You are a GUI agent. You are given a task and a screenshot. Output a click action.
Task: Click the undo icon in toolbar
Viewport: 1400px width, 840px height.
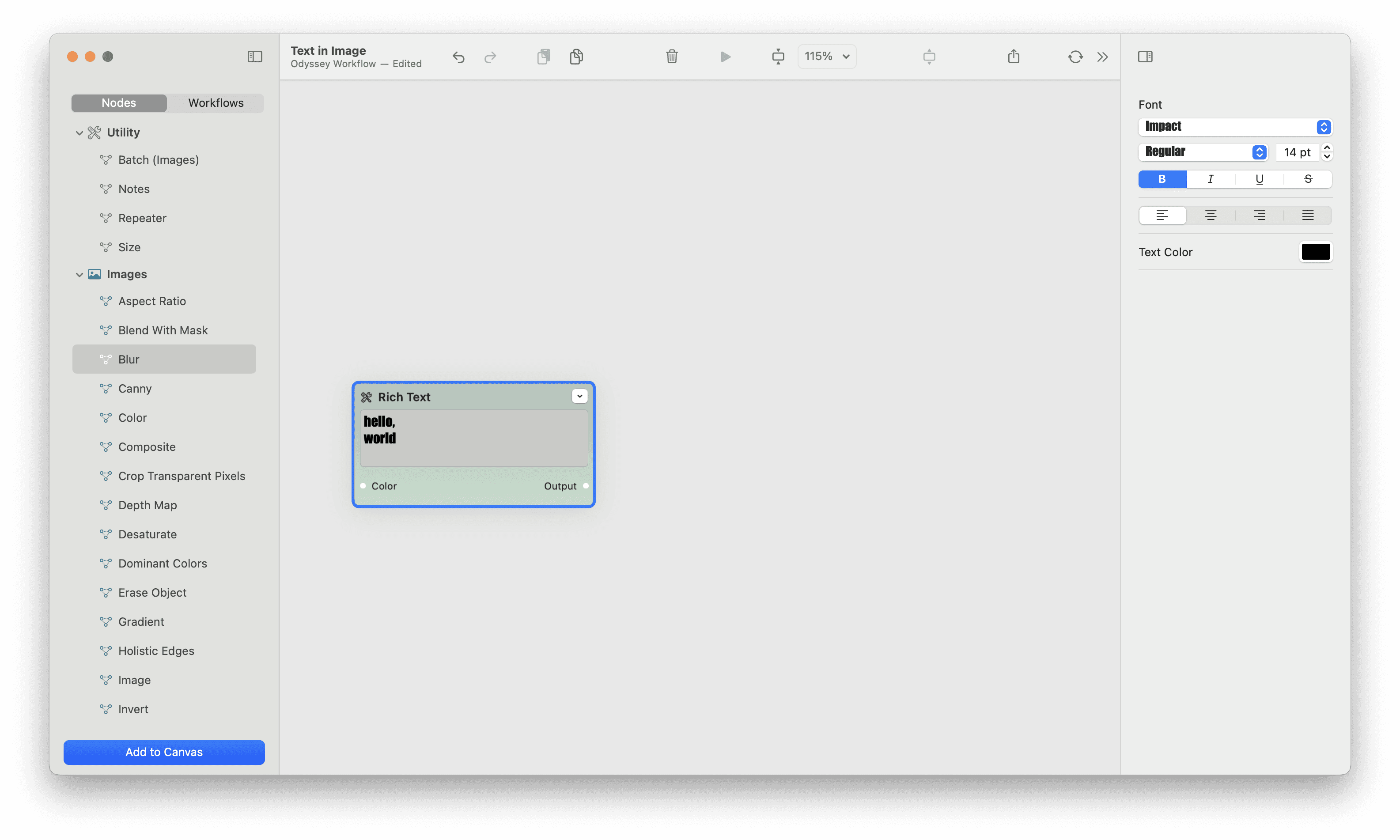click(x=458, y=56)
